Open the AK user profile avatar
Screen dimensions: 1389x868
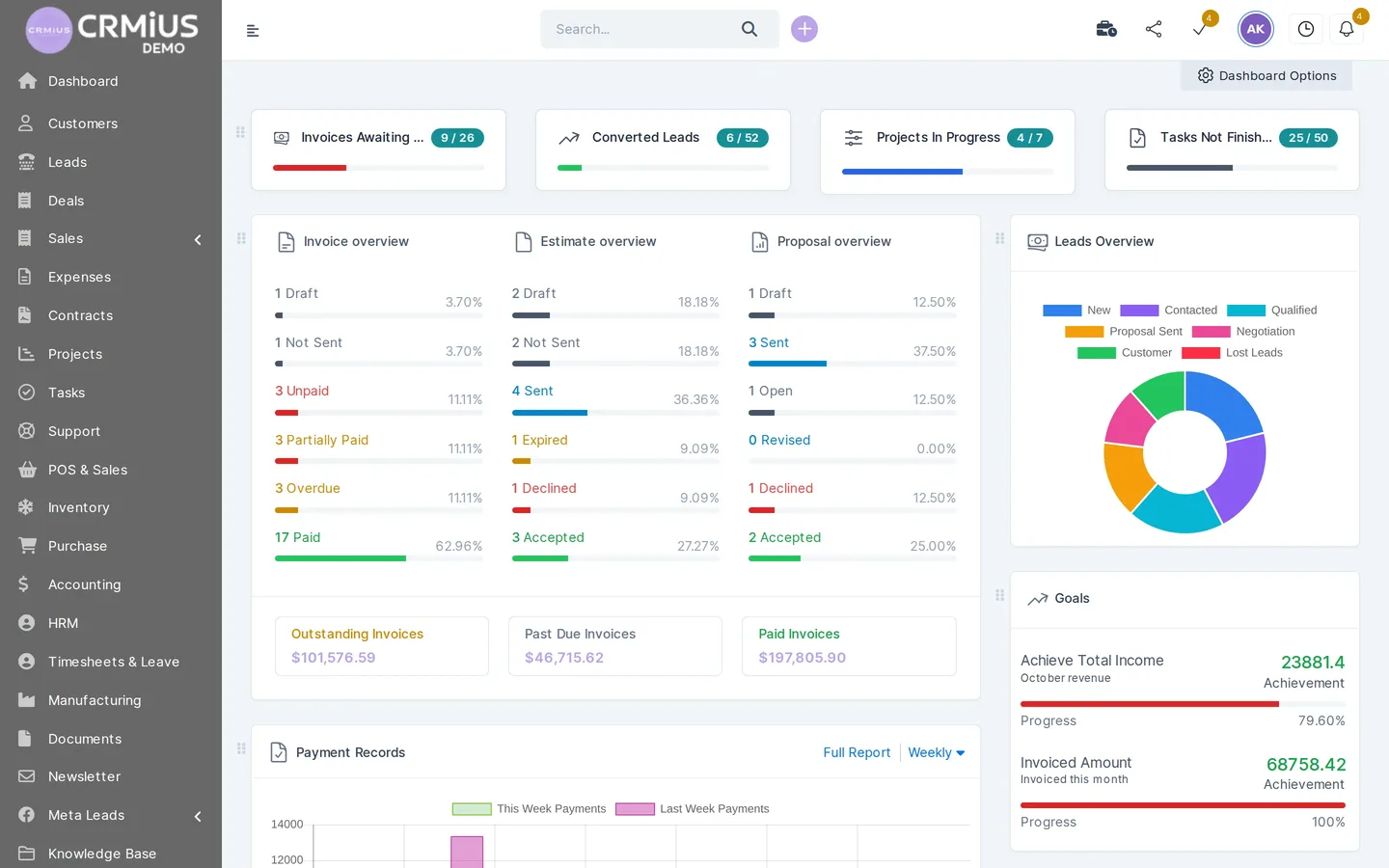coord(1256,29)
